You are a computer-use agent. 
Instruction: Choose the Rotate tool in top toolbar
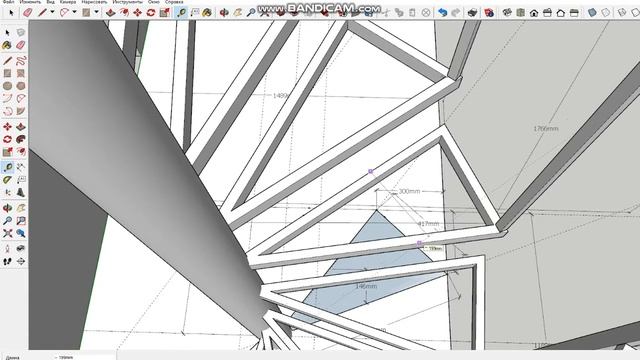(x=151, y=13)
